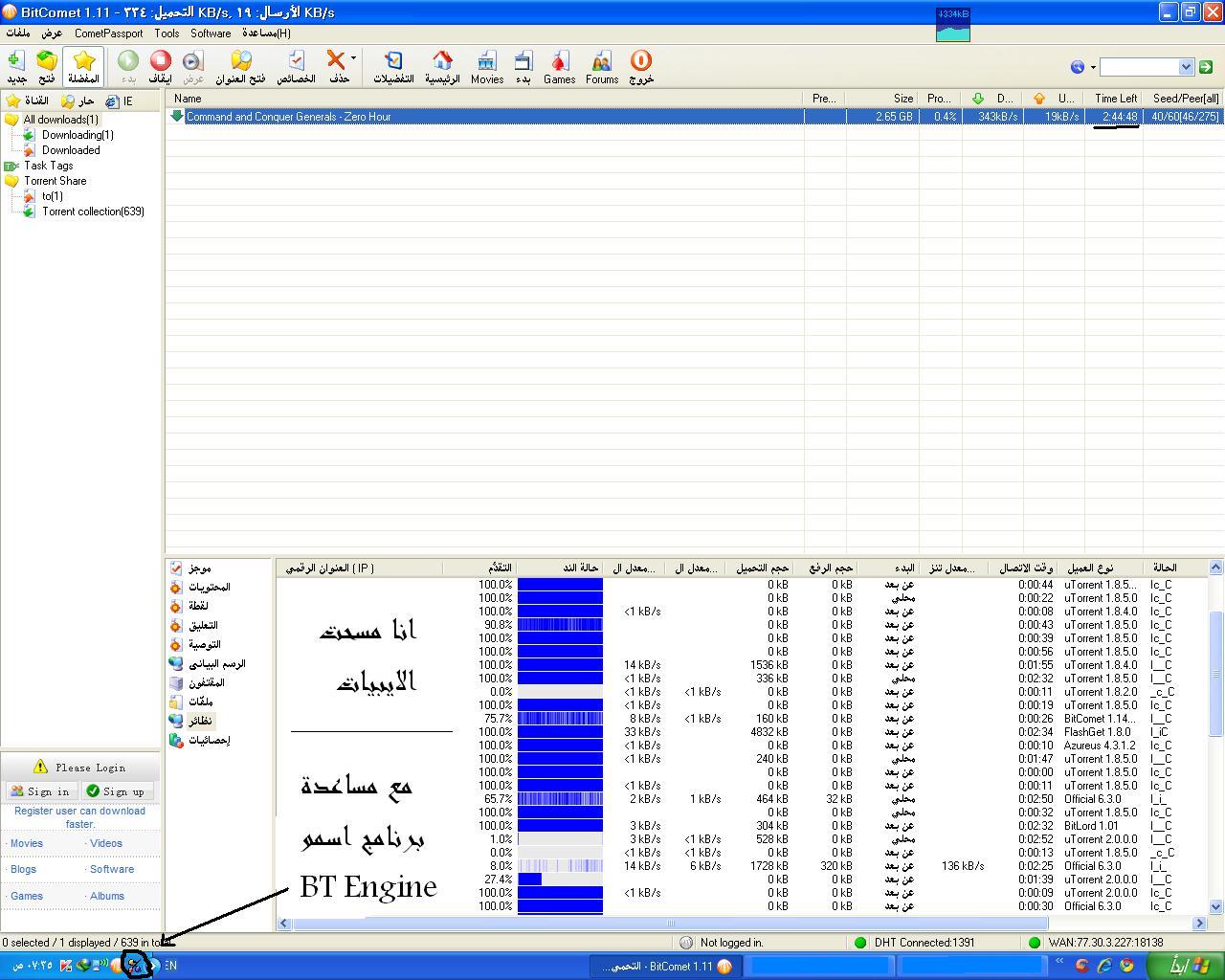Switch to the IE sidebar tab

tap(119, 100)
